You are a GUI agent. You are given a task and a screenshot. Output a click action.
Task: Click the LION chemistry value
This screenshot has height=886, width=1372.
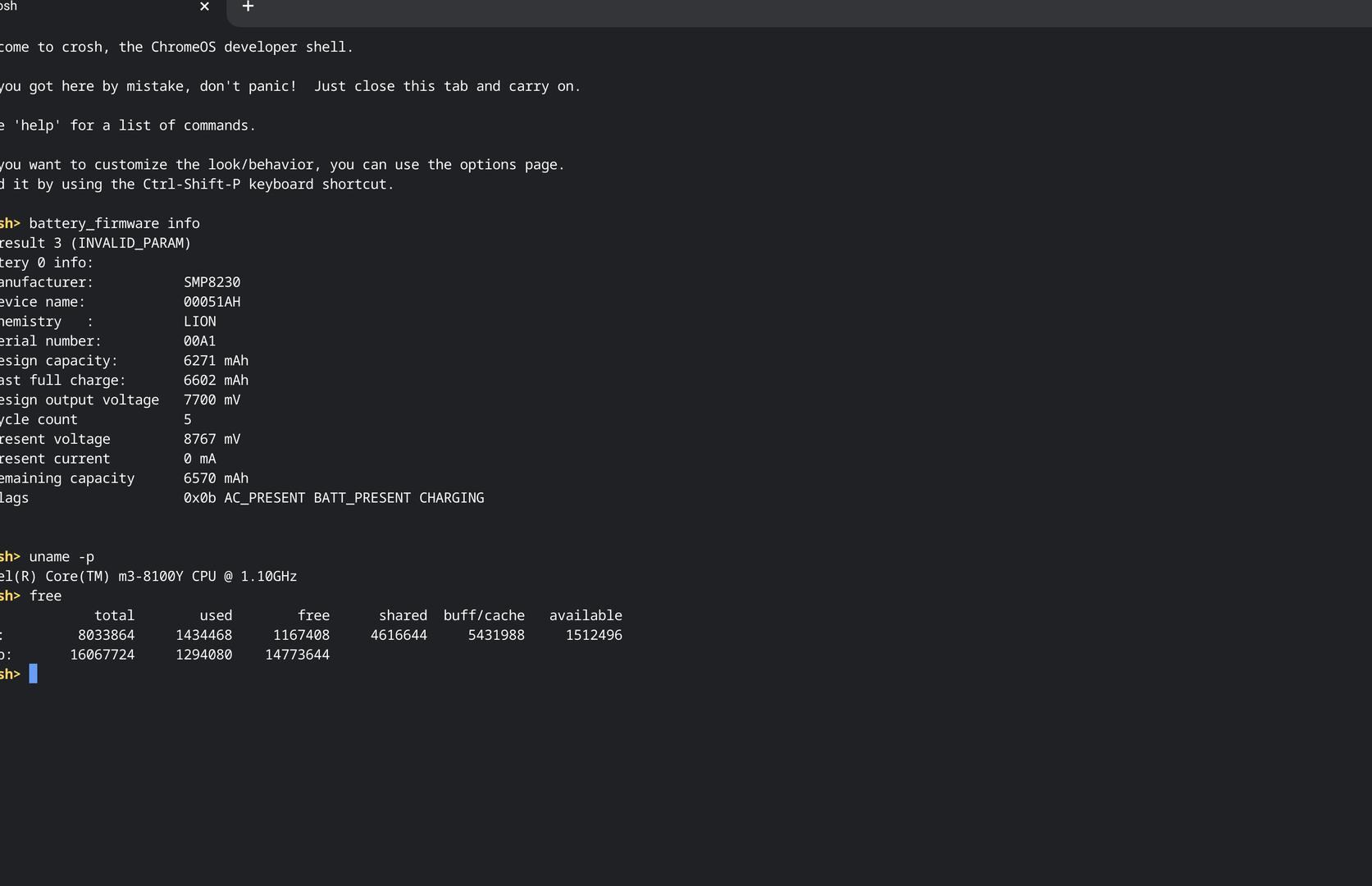pyautogui.click(x=199, y=322)
